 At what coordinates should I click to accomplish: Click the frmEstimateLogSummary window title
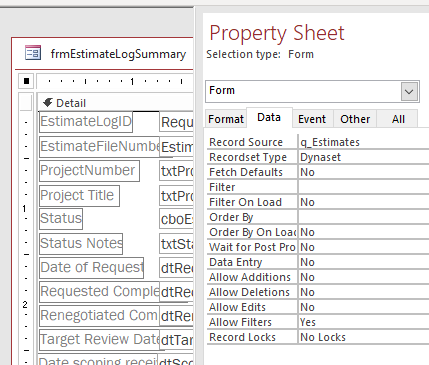(x=118, y=54)
